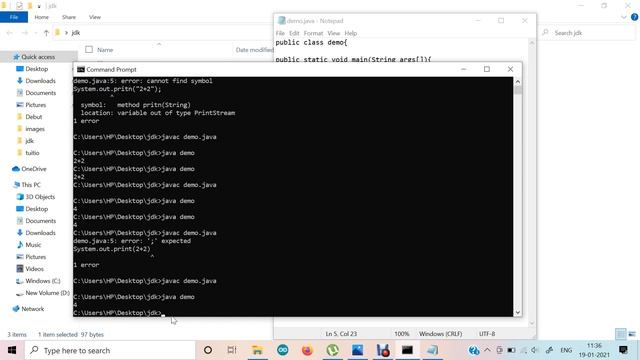Open the Home ribbon tab
The image size is (640, 360).
tap(42, 17)
